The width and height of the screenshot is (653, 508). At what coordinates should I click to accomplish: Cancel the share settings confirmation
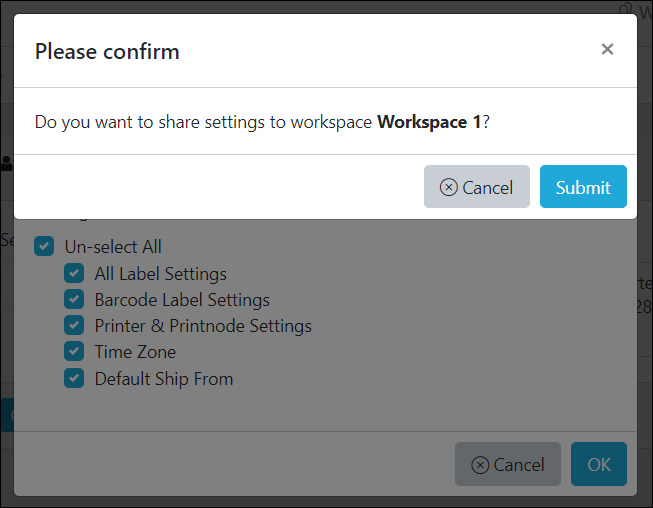coord(477,187)
